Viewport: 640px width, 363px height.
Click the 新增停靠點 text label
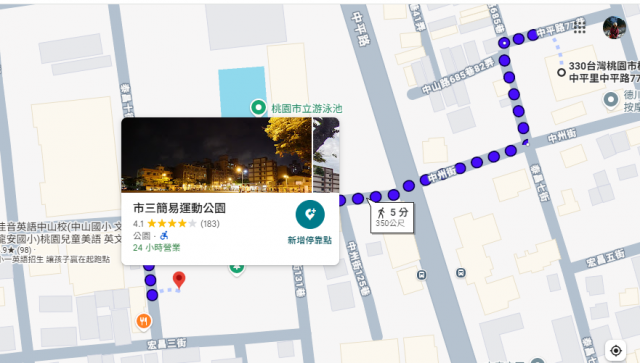[x=310, y=240]
